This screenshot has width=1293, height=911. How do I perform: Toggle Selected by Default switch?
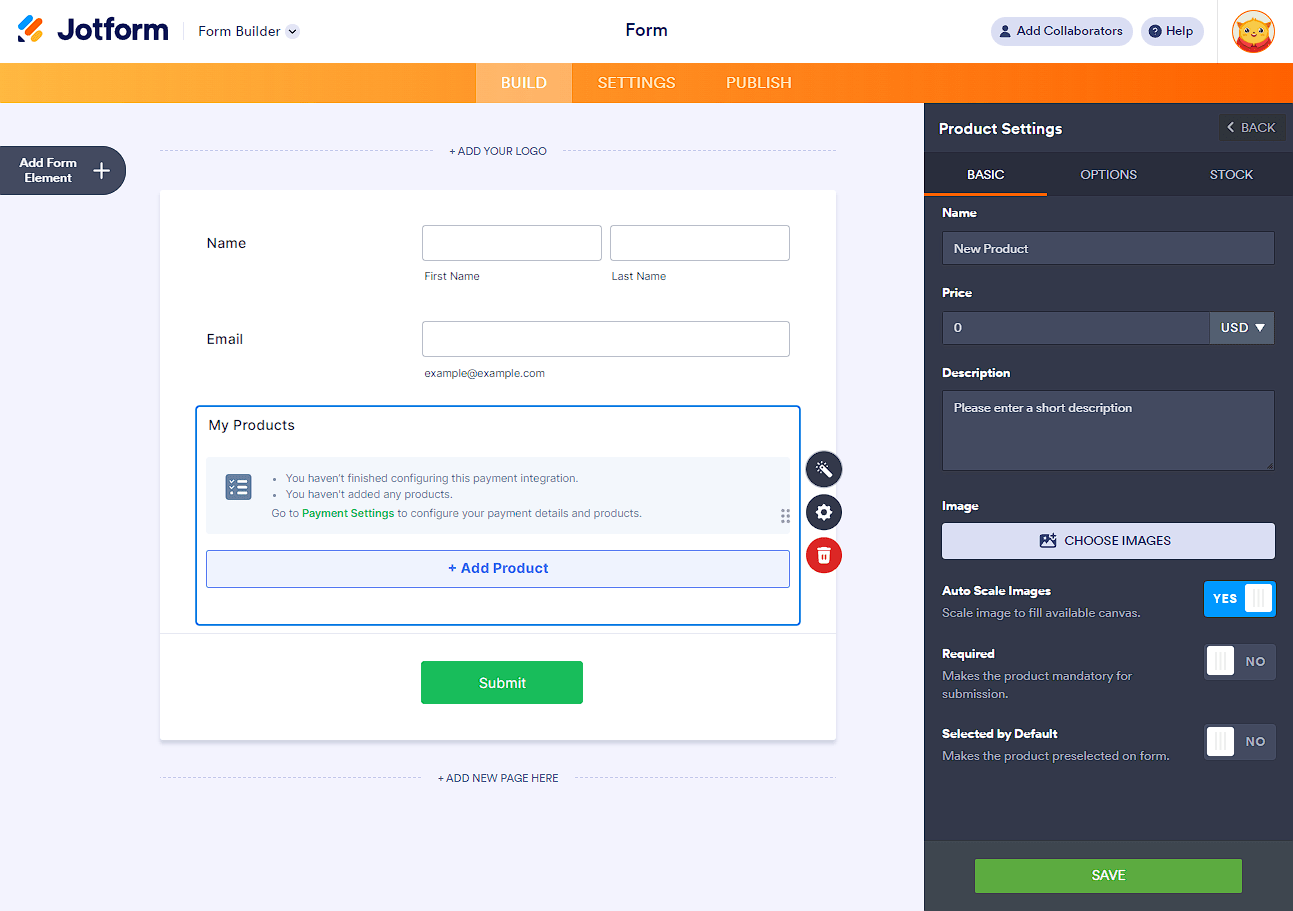[x=1239, y=742]
